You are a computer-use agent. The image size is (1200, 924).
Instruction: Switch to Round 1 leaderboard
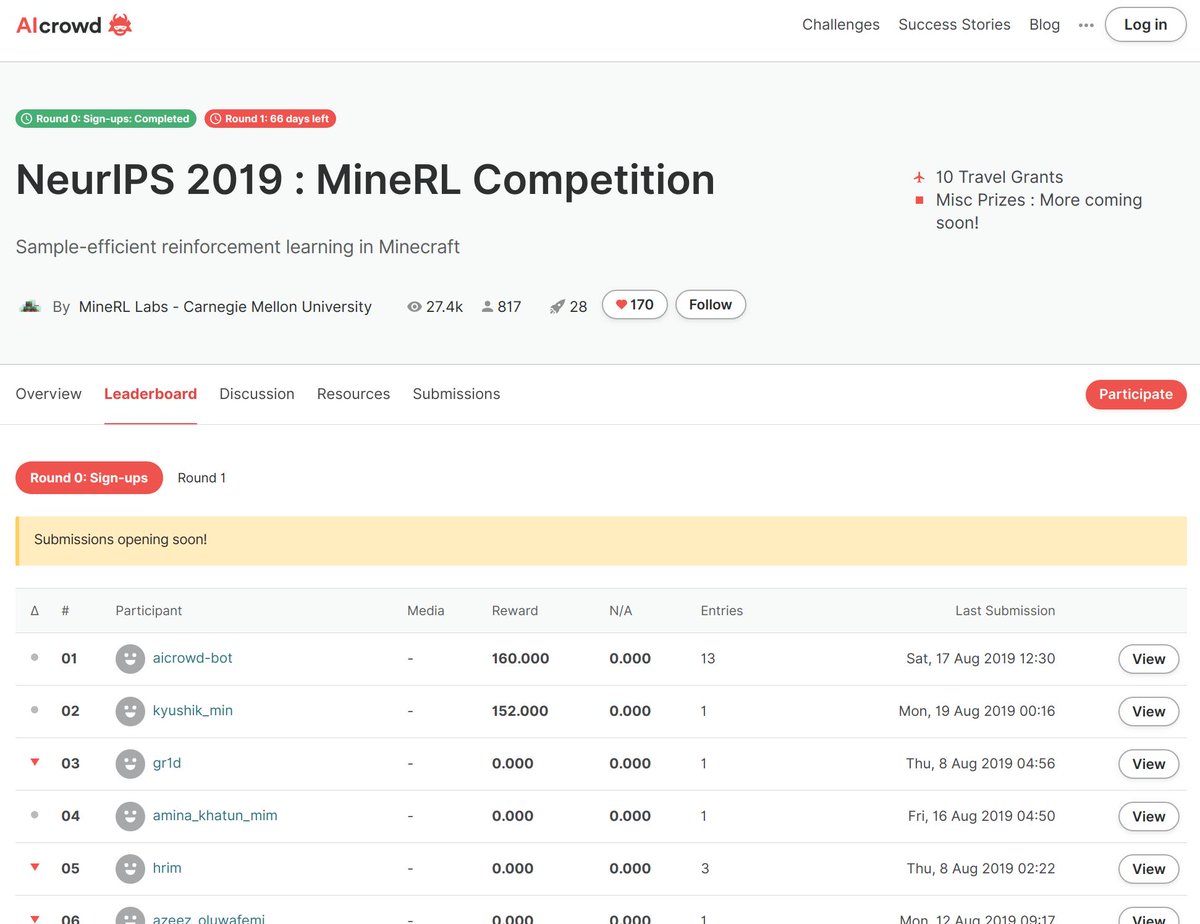click(x=202, y=478)
